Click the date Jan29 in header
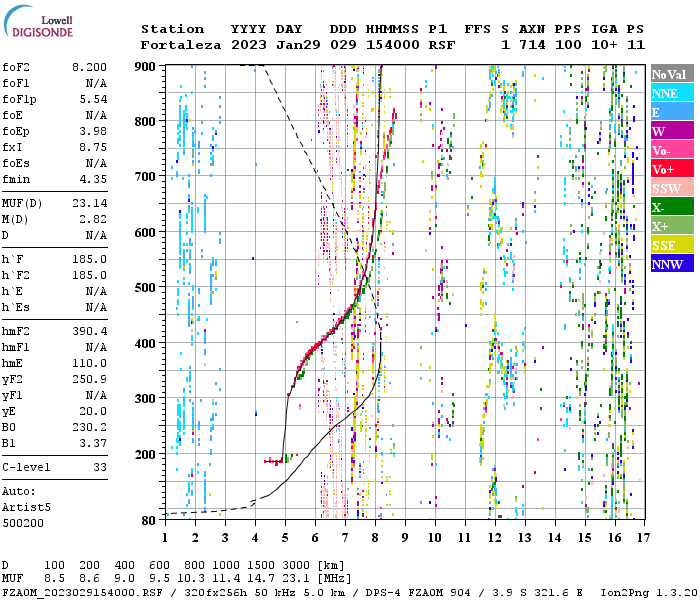This screenshot has width=700, height=600. point(298,45)
